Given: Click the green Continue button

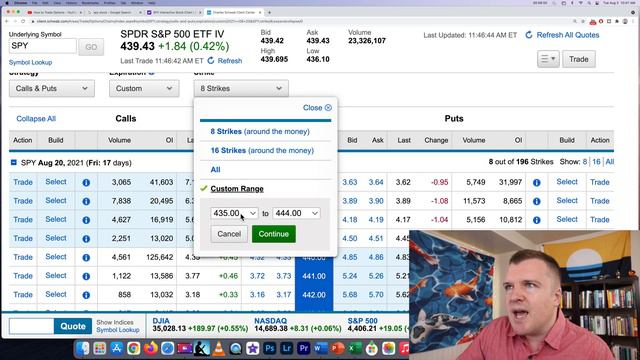Looking at the screenshot, I should tap(273, 234).
